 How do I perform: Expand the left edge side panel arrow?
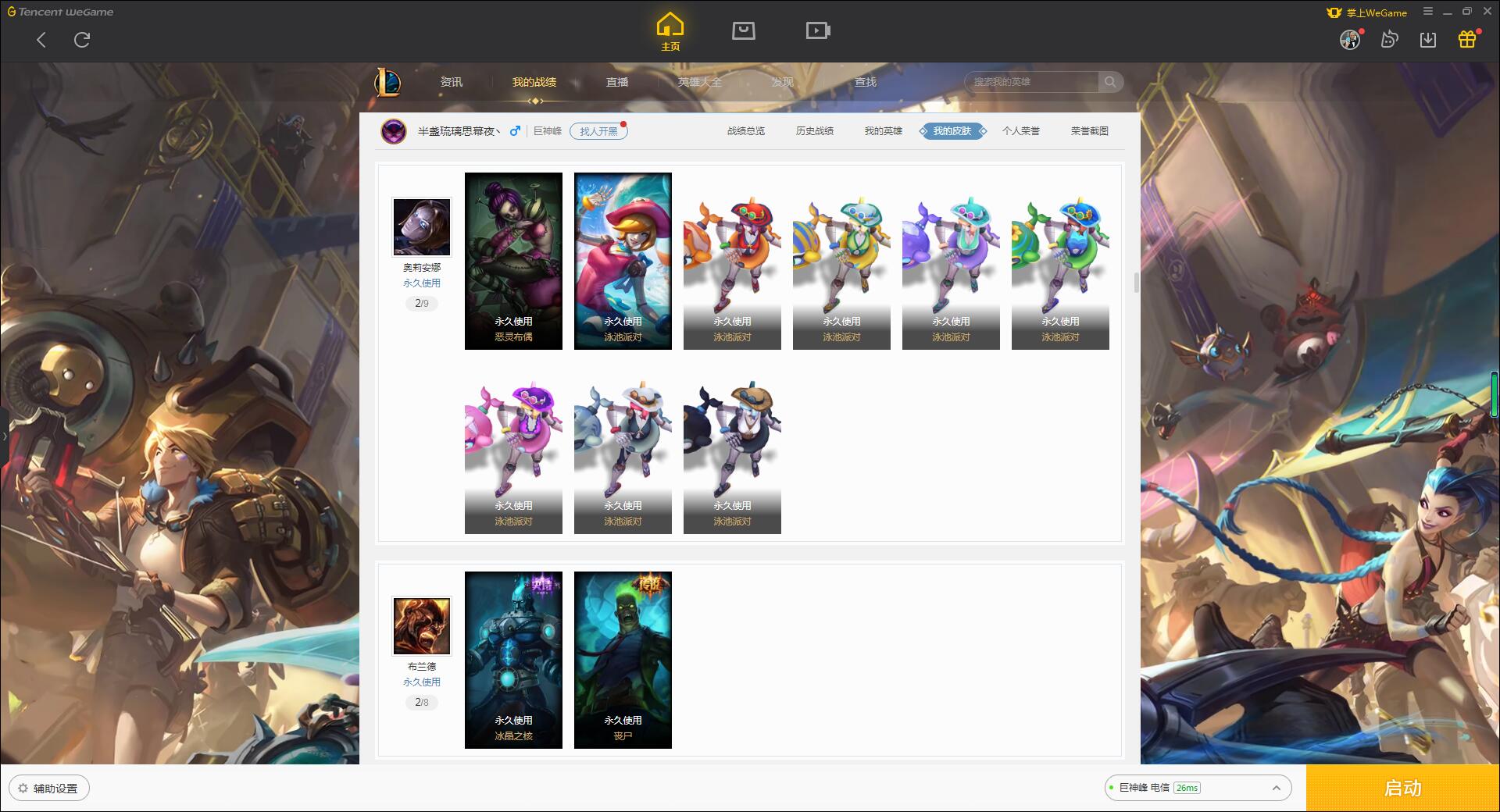click(4, 436)
